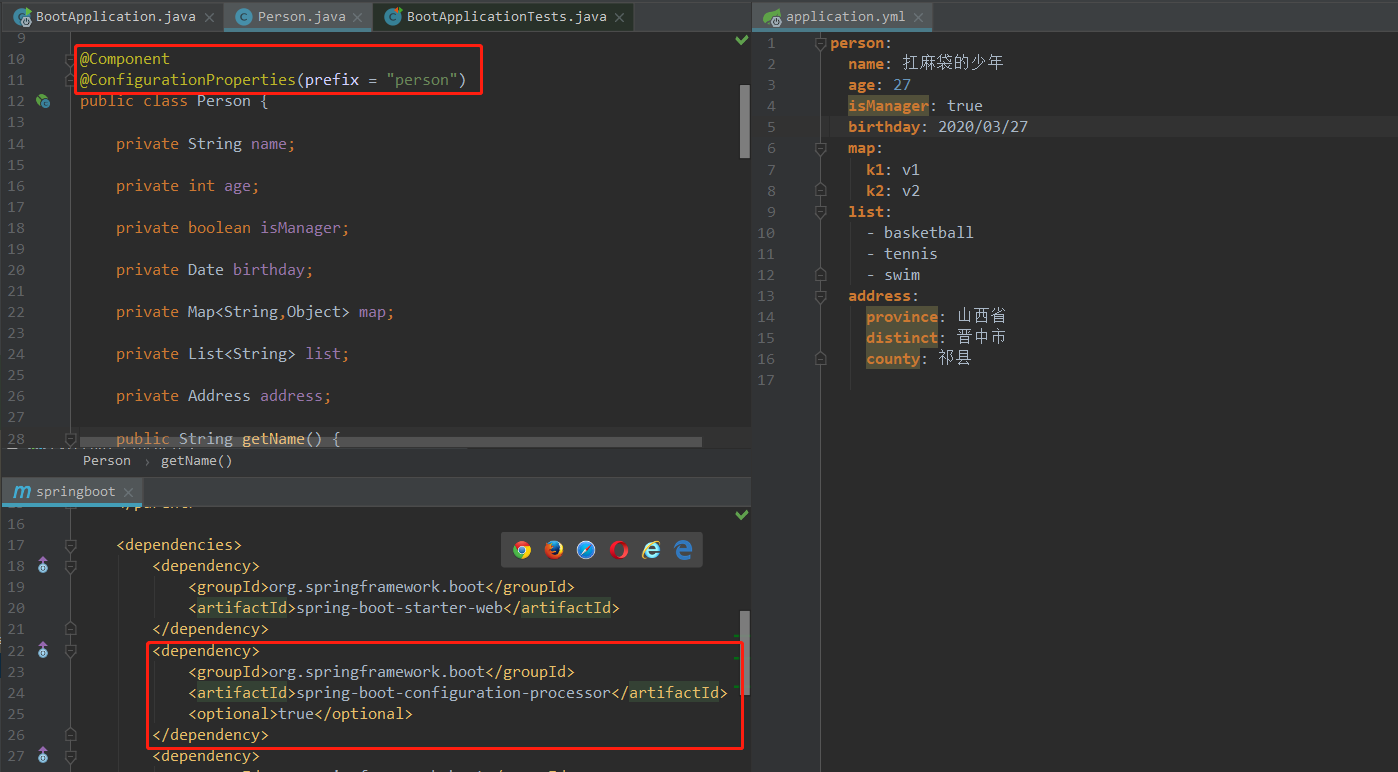Fold the dependency tag on line 27

coord(70,756)
